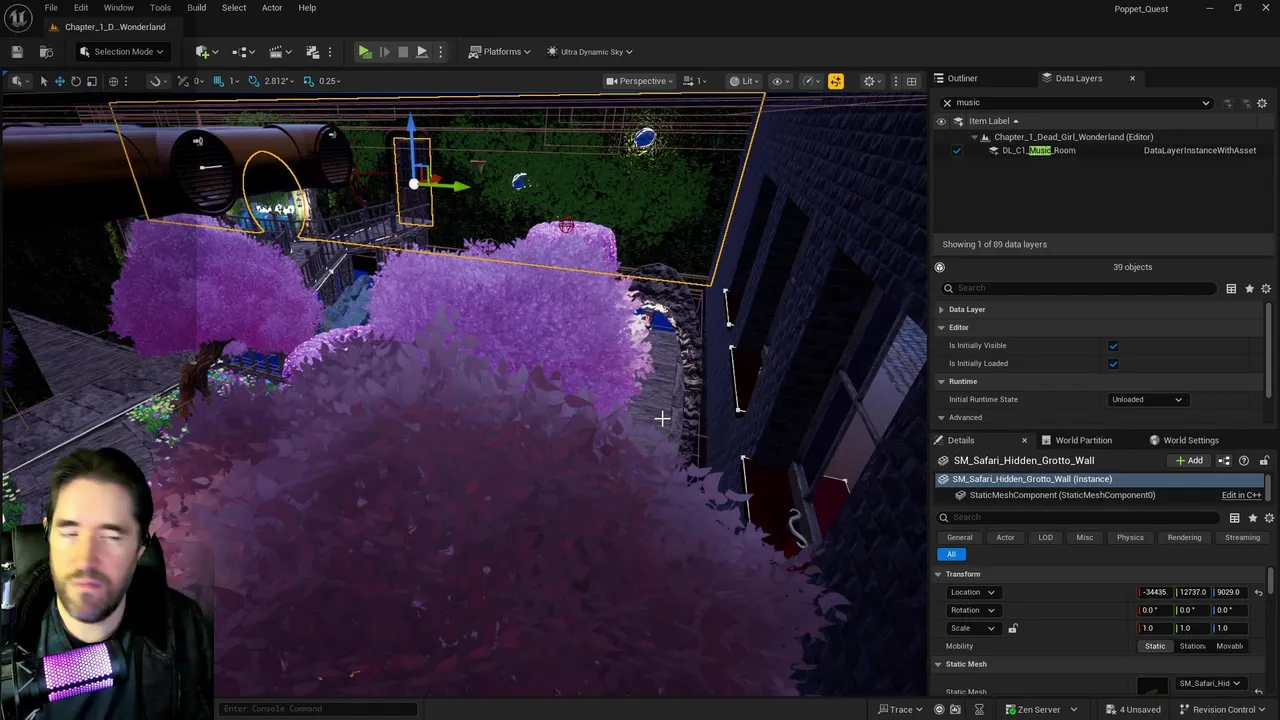Toggle rotation snap angle icon
Image resolution: width=1280 pixels, height=720 pixels.
254,81
